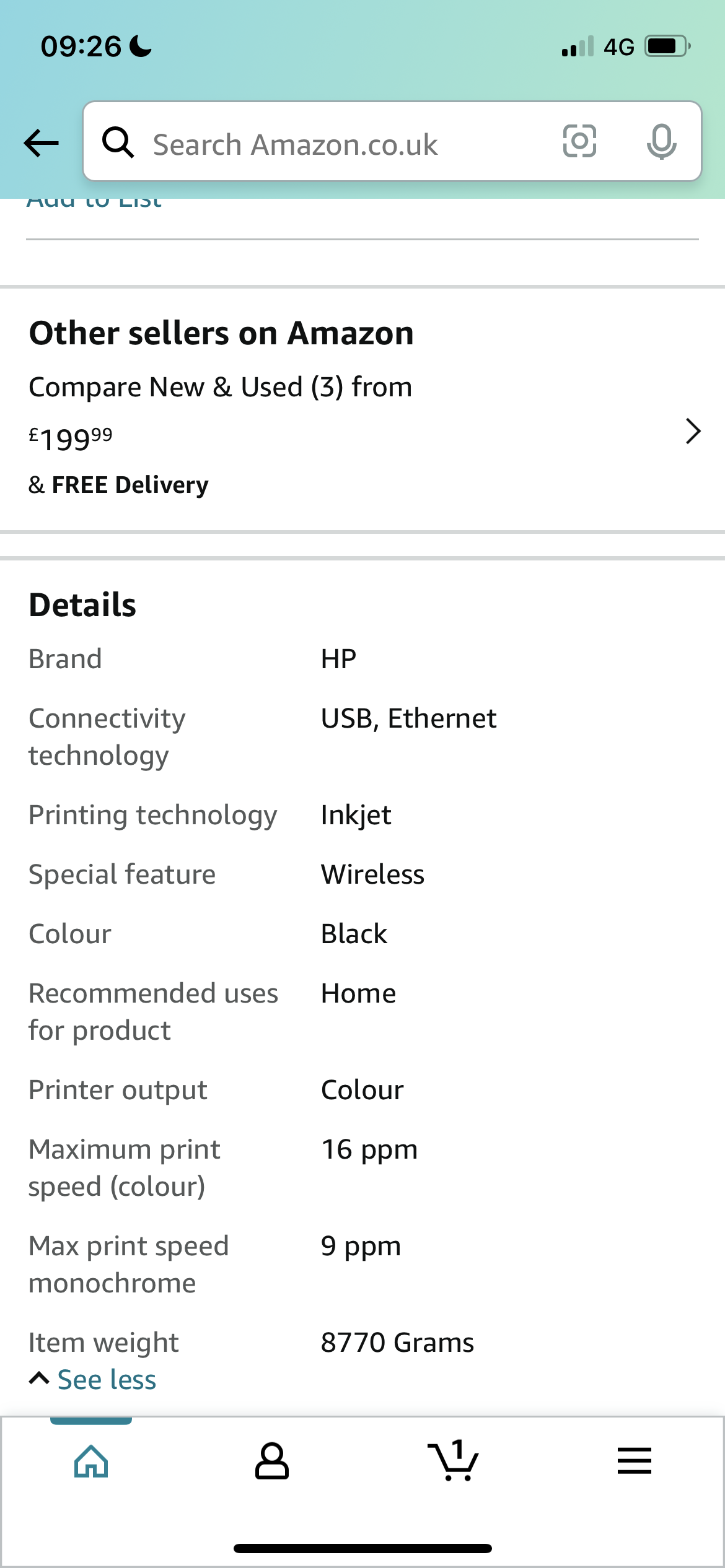725x1568 pixels.
Task: Open the shopping cart icon
Action: click(453, 1460)
